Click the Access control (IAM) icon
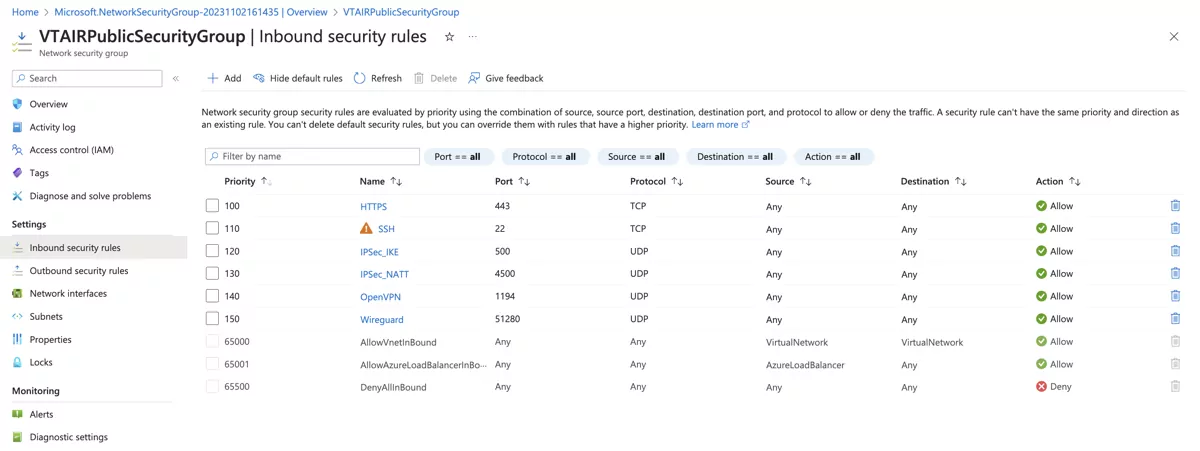This screenshot has height=451, width=1200. 17,150
